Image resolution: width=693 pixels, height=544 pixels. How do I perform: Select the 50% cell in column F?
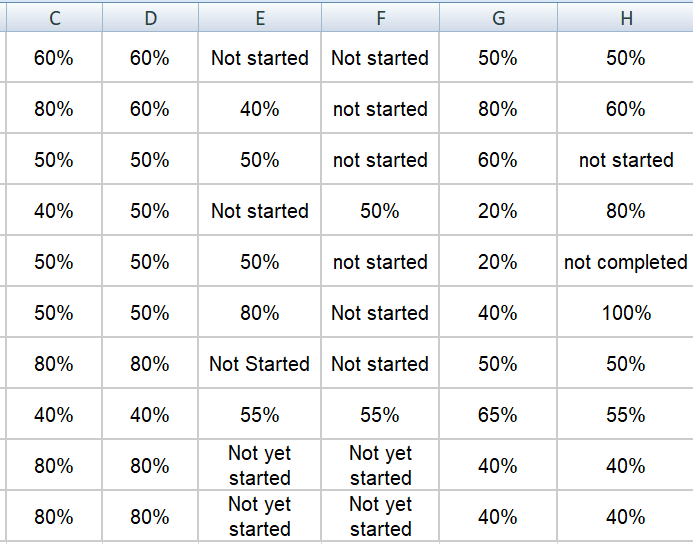click(x=380, y=211)
